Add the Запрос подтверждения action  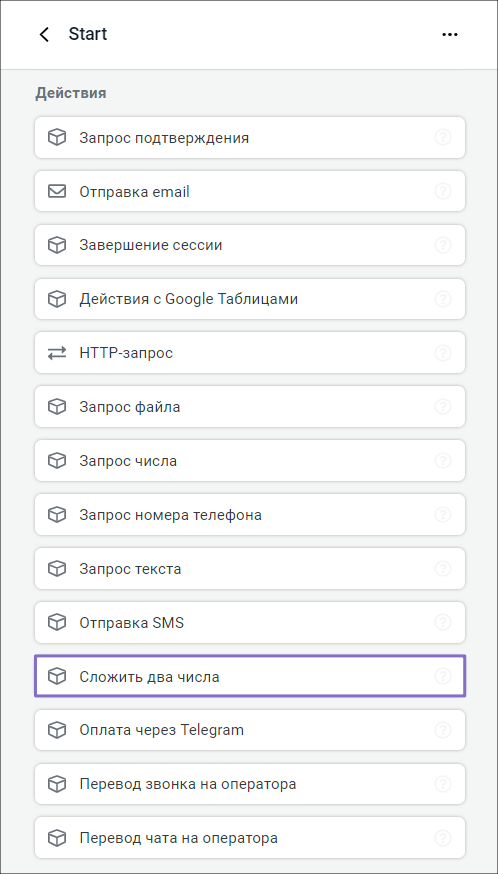click(250, 138)
